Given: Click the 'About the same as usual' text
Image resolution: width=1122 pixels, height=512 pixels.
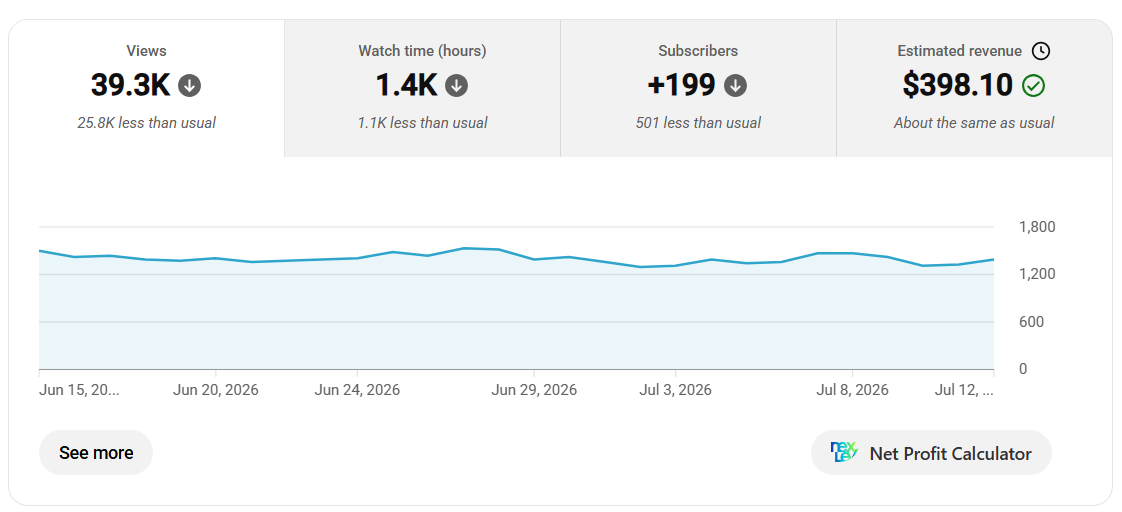Looking at the screenshot, I should (x=974, y=123).
